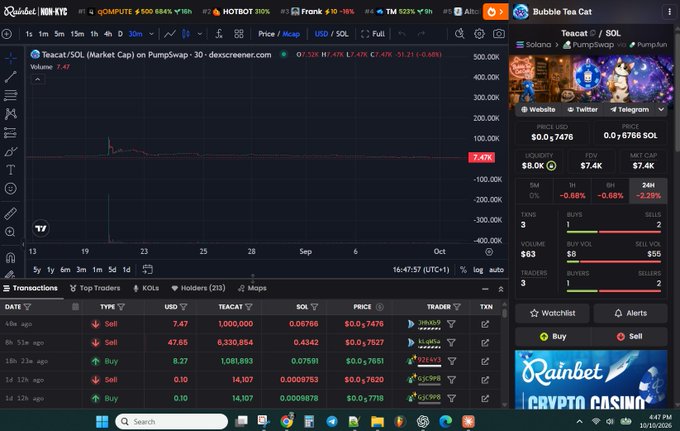Click the TradingView logo on chart
Image resolution: width=680 pixels, height=431 pixels.
[41, 228]
